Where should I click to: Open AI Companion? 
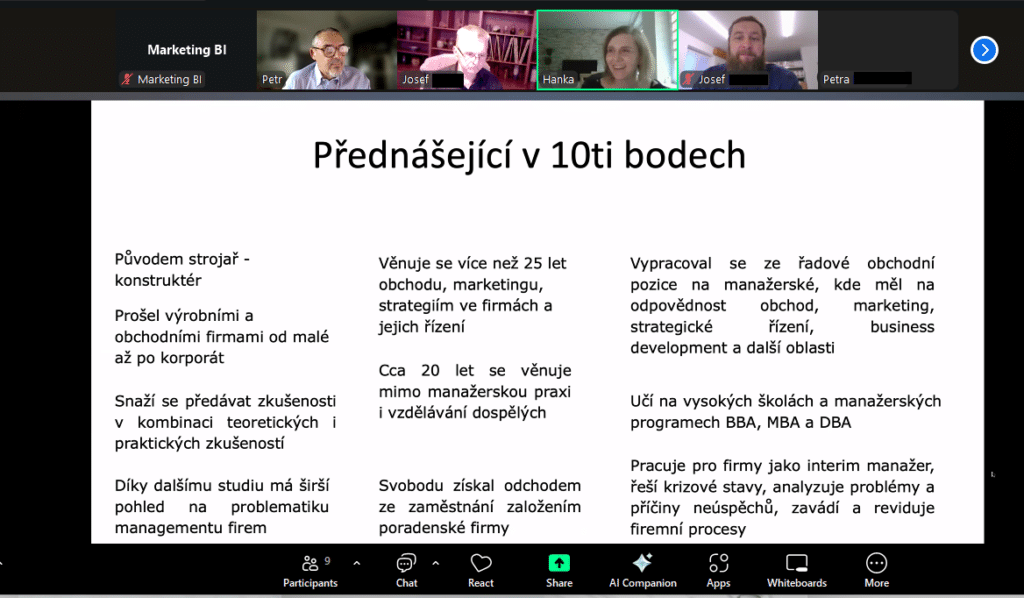pos(643,571)
